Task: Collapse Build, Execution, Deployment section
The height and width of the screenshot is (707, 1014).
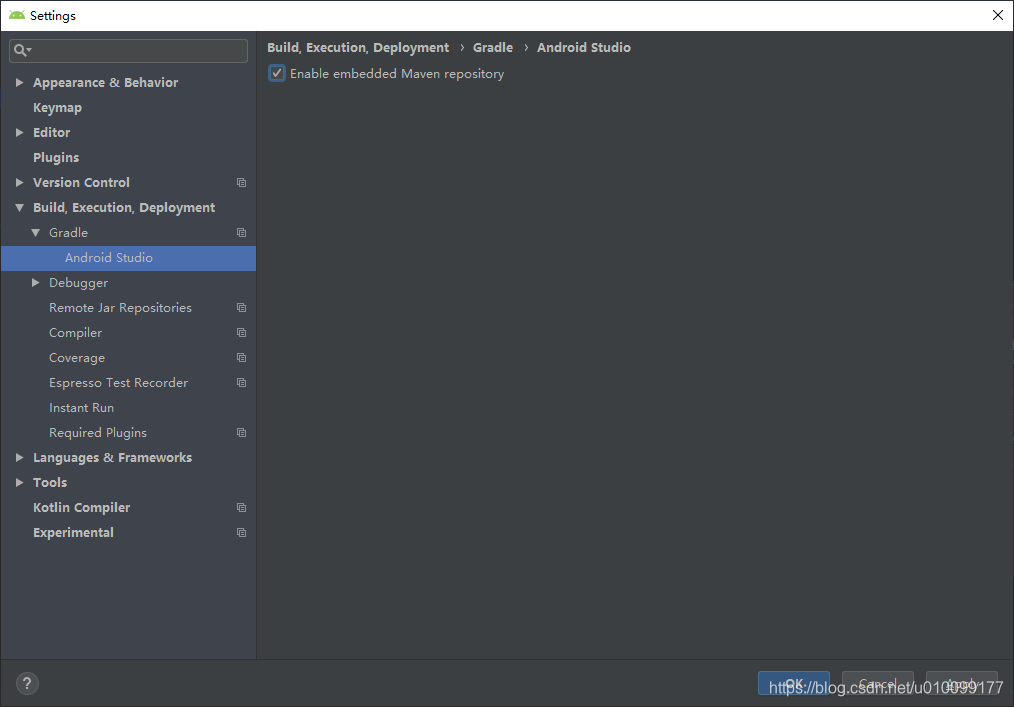Action: (x=19, y=207)
